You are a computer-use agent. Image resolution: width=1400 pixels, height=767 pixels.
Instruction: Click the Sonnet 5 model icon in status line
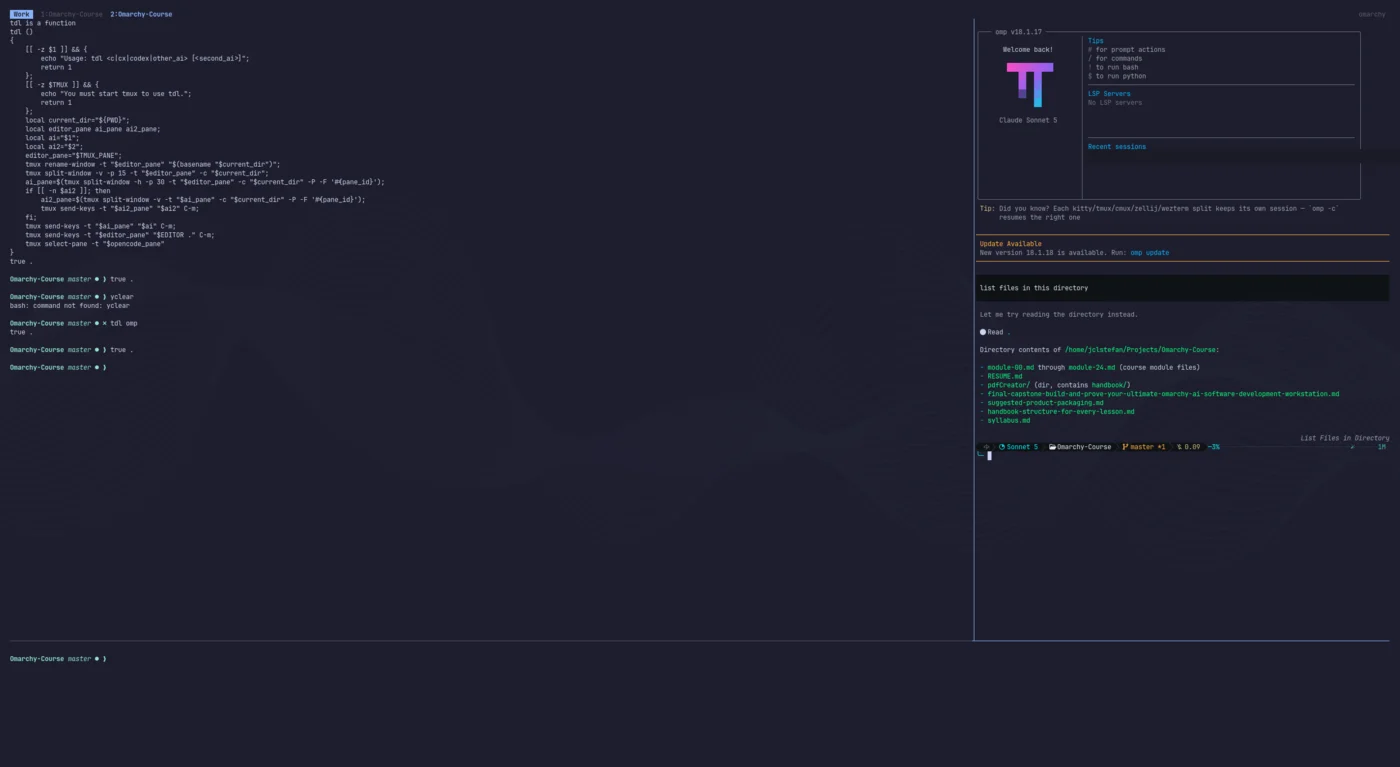[x=1002, y=447]
